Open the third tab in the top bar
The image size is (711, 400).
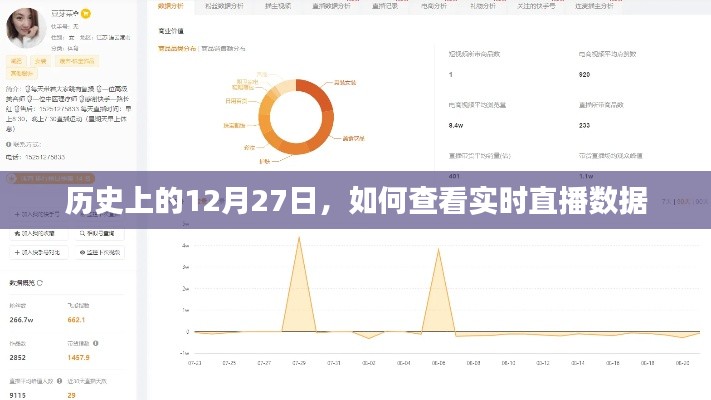[278, 6]
